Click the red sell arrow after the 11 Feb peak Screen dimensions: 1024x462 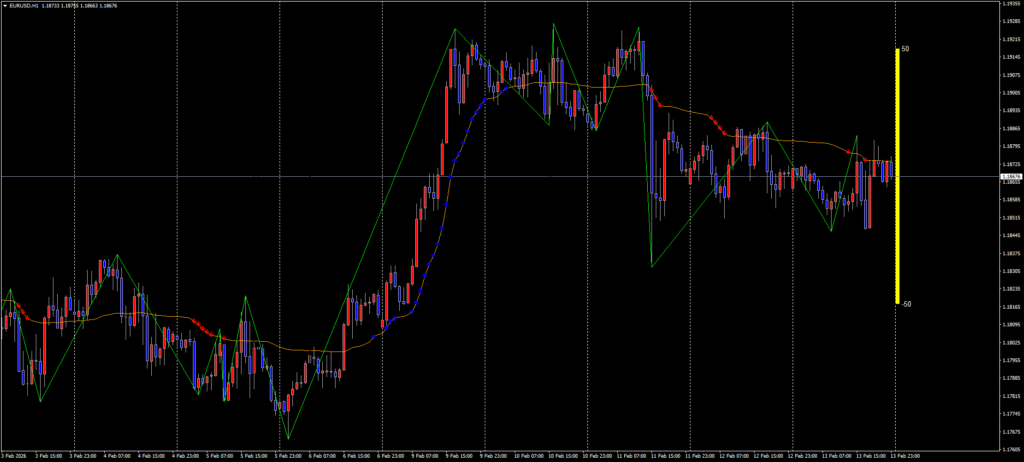pyautogui.click(x=651, y=91)
